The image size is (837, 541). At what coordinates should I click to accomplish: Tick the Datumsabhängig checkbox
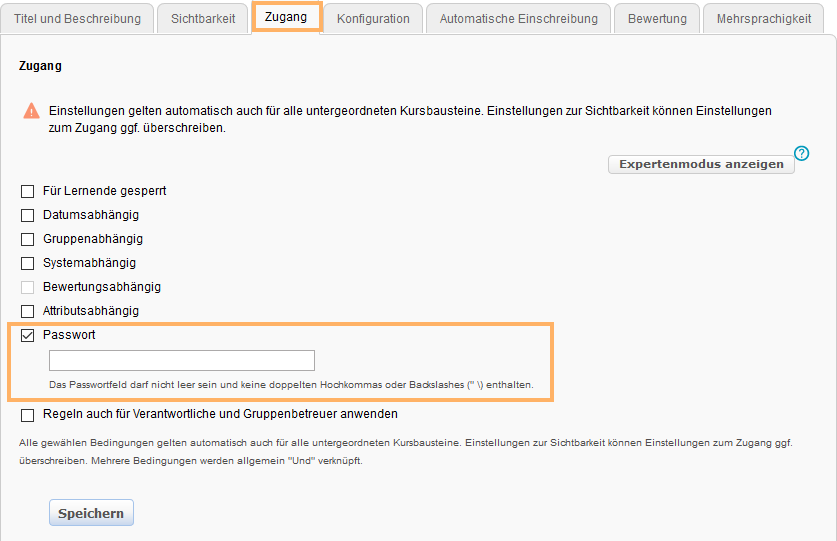(x=28, y=215)
